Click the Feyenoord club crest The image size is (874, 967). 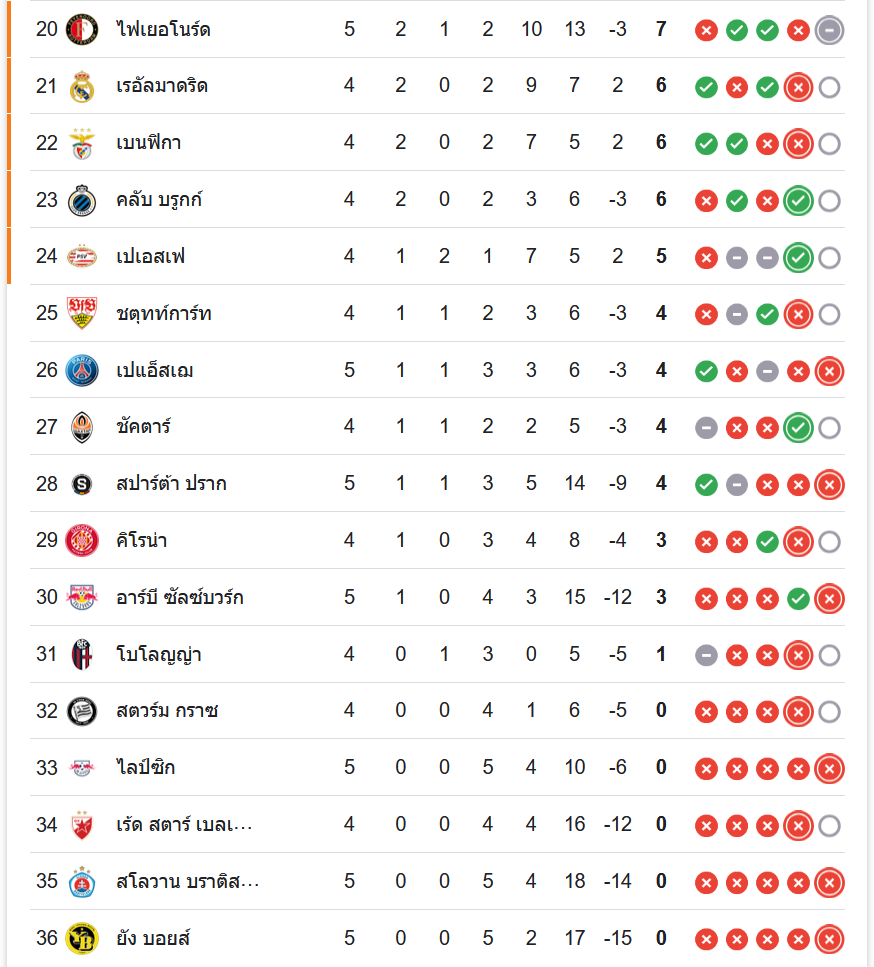(x=82, y=29)
